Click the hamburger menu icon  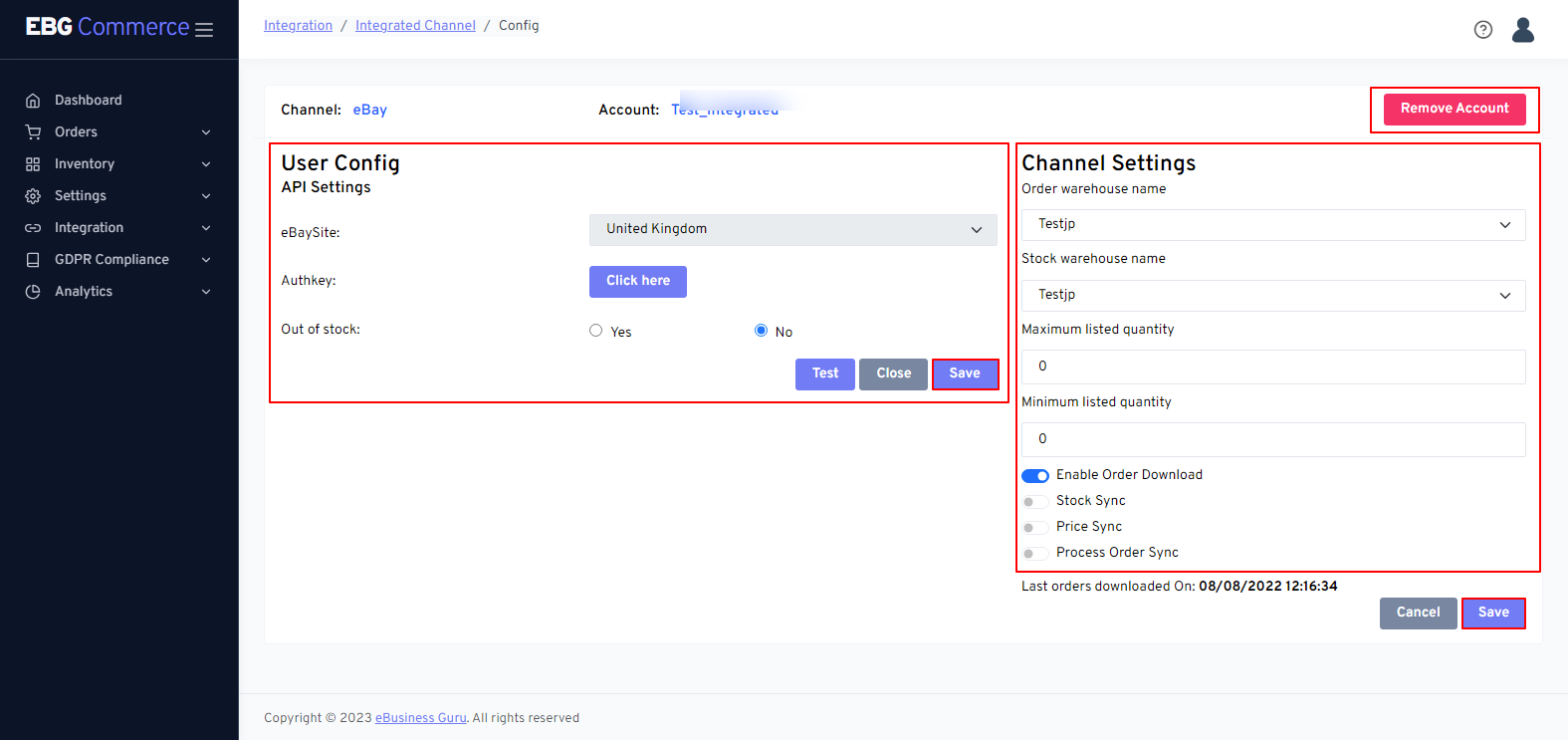204,30
